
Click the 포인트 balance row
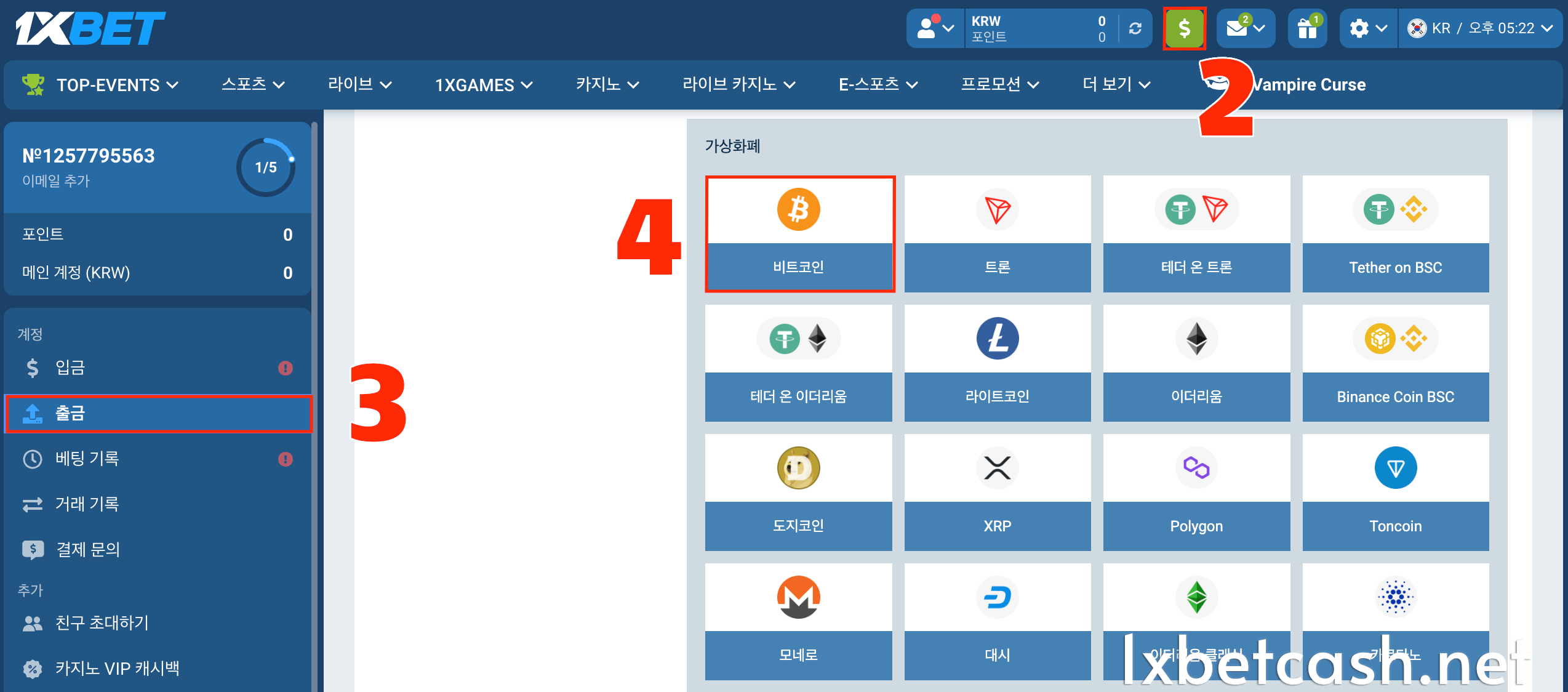click(x=158, y=235)
